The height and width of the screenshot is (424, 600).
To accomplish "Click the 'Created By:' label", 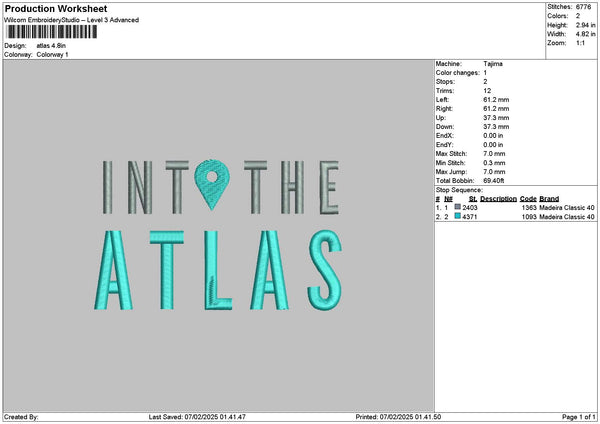I will [21, 417].
